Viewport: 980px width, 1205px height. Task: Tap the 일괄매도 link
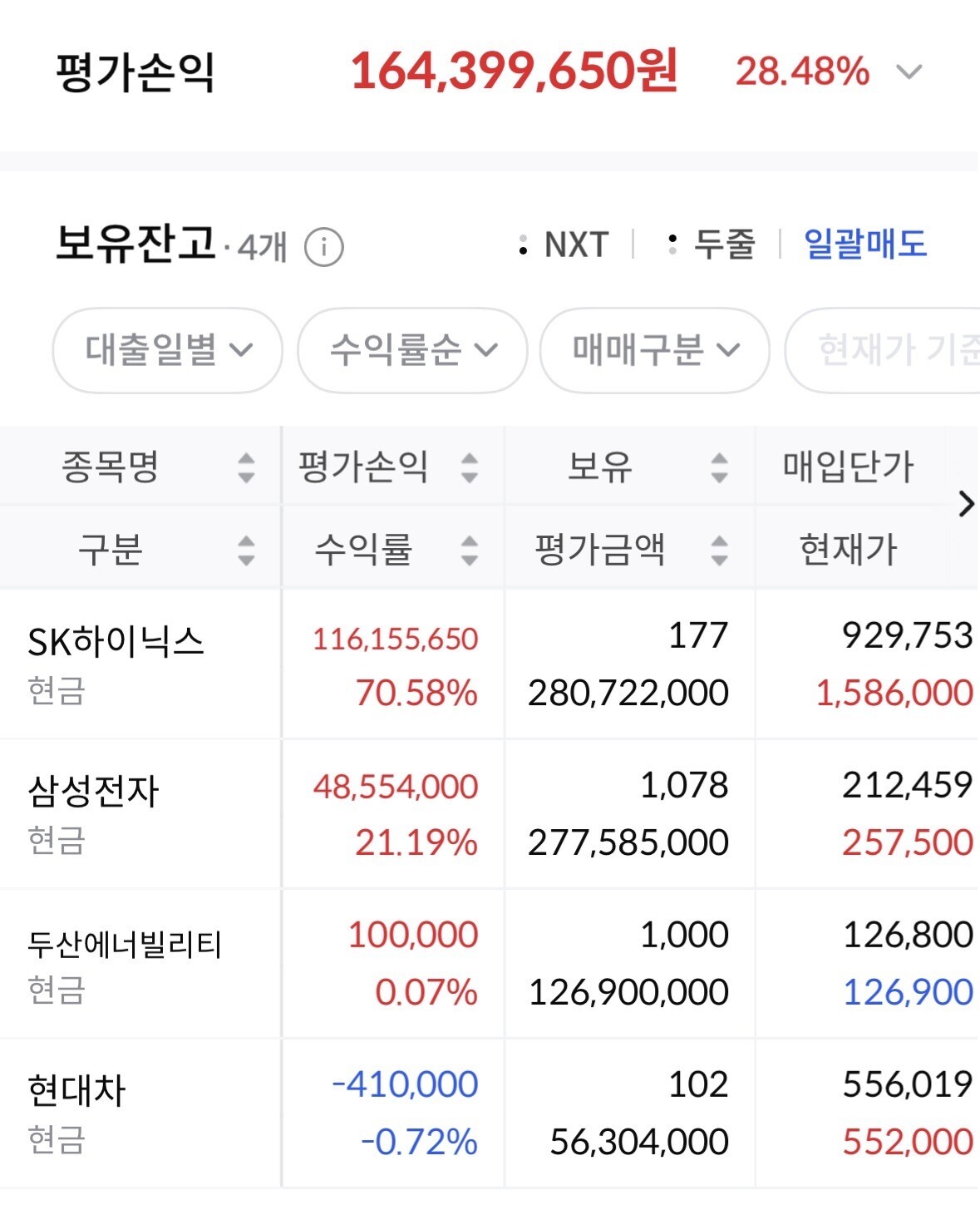864,244
